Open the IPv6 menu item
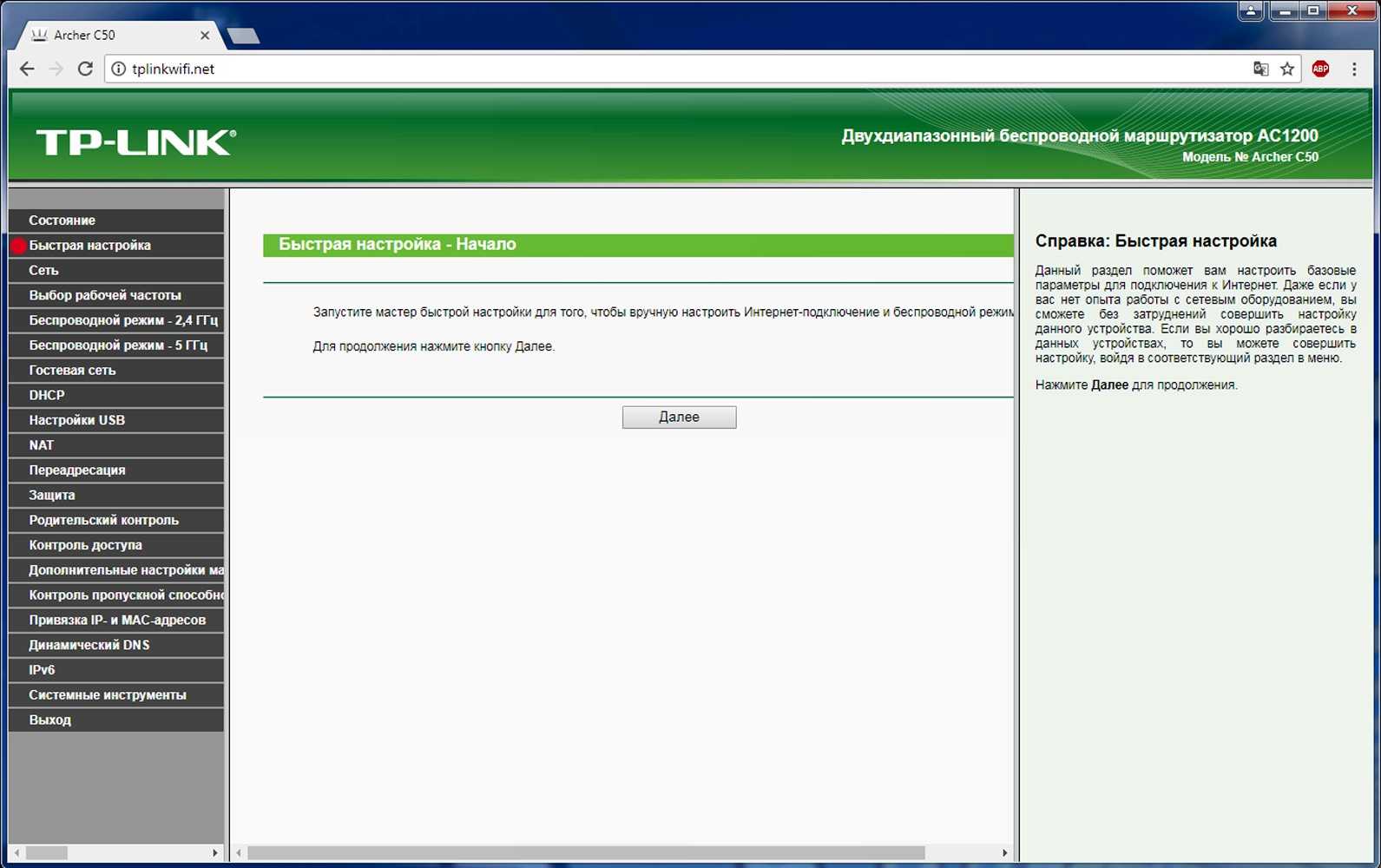The image size is (1381, 868). [116, 670]
